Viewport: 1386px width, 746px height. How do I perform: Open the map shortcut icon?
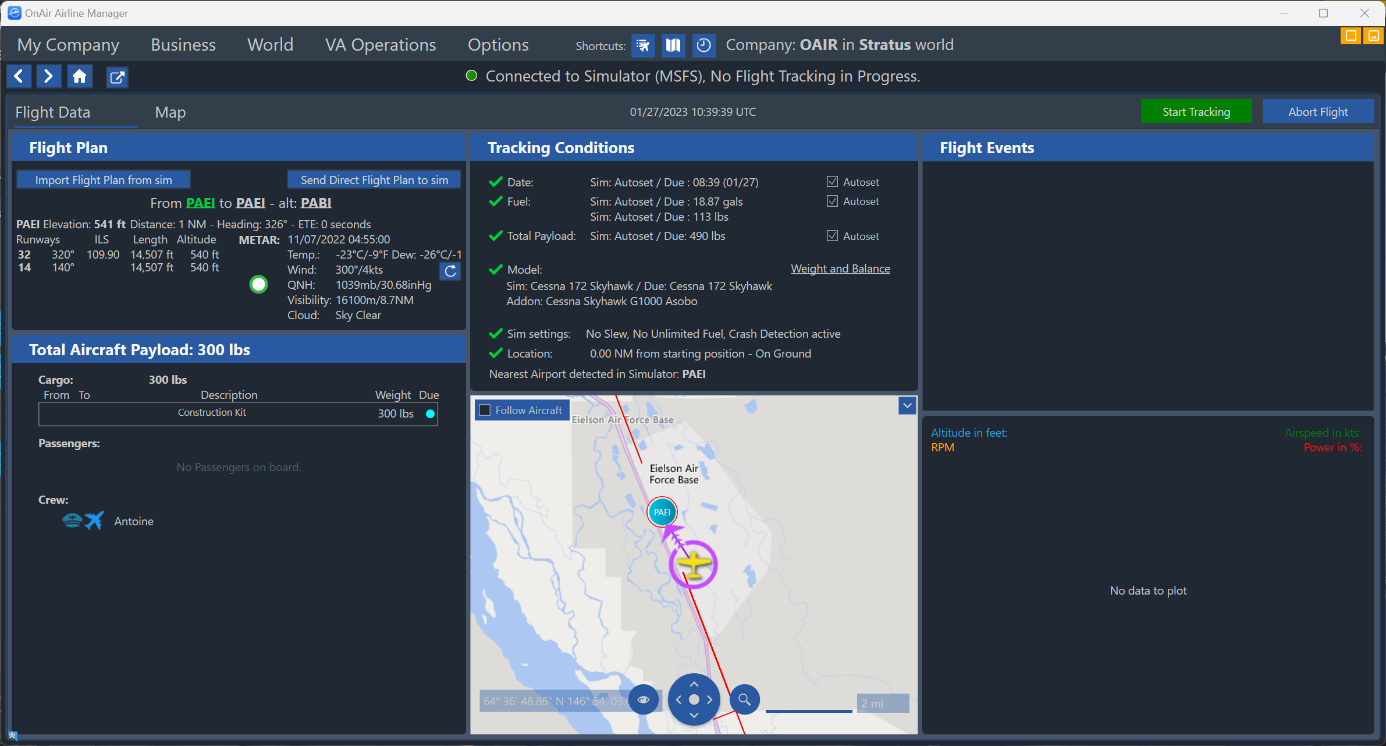tap(674, 46)
